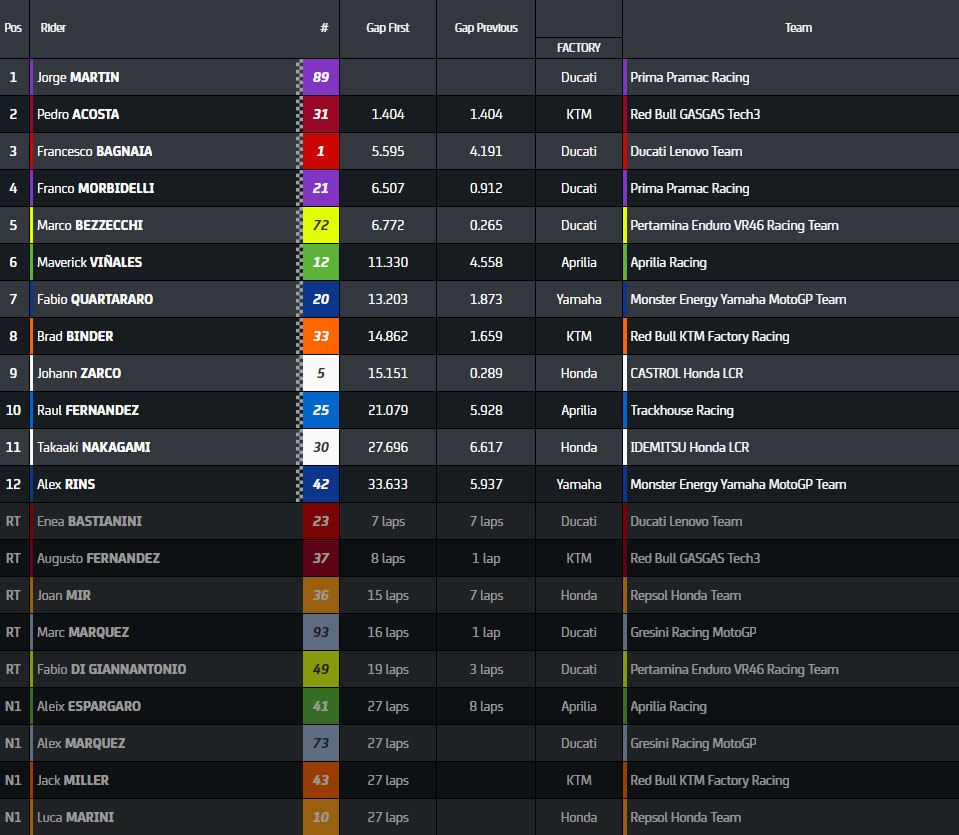The image size is (959, 835).
Task: Open the CASTROL Honda LCR team link
Action: coord(686,373)
